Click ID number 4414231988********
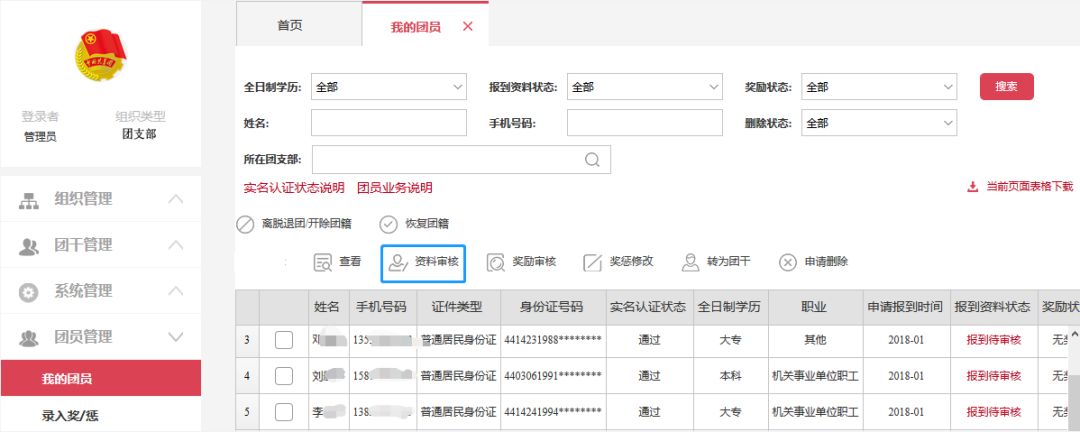Image resolution: width=1080 pixels, height=432 pixels. [x=553, y=340]
